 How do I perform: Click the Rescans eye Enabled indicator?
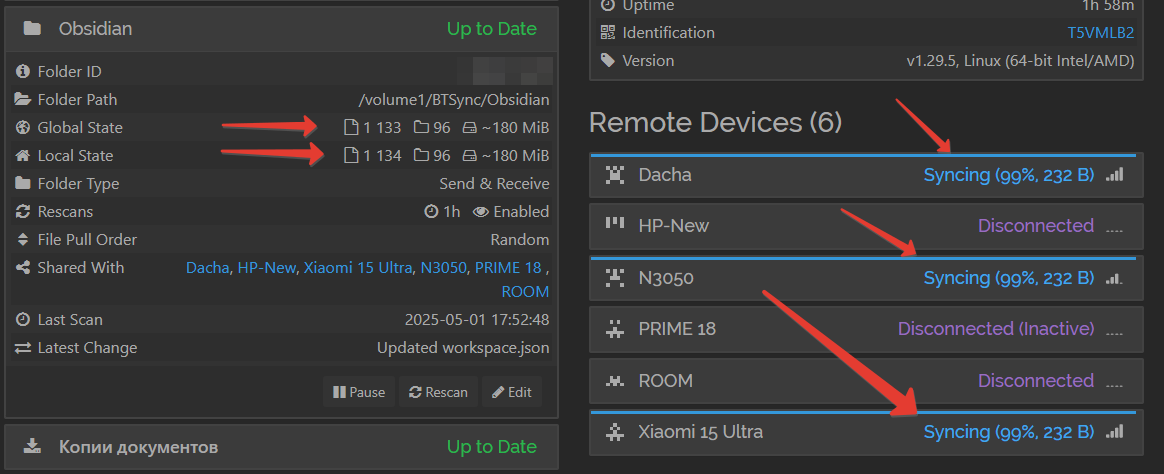click(511, 211)
